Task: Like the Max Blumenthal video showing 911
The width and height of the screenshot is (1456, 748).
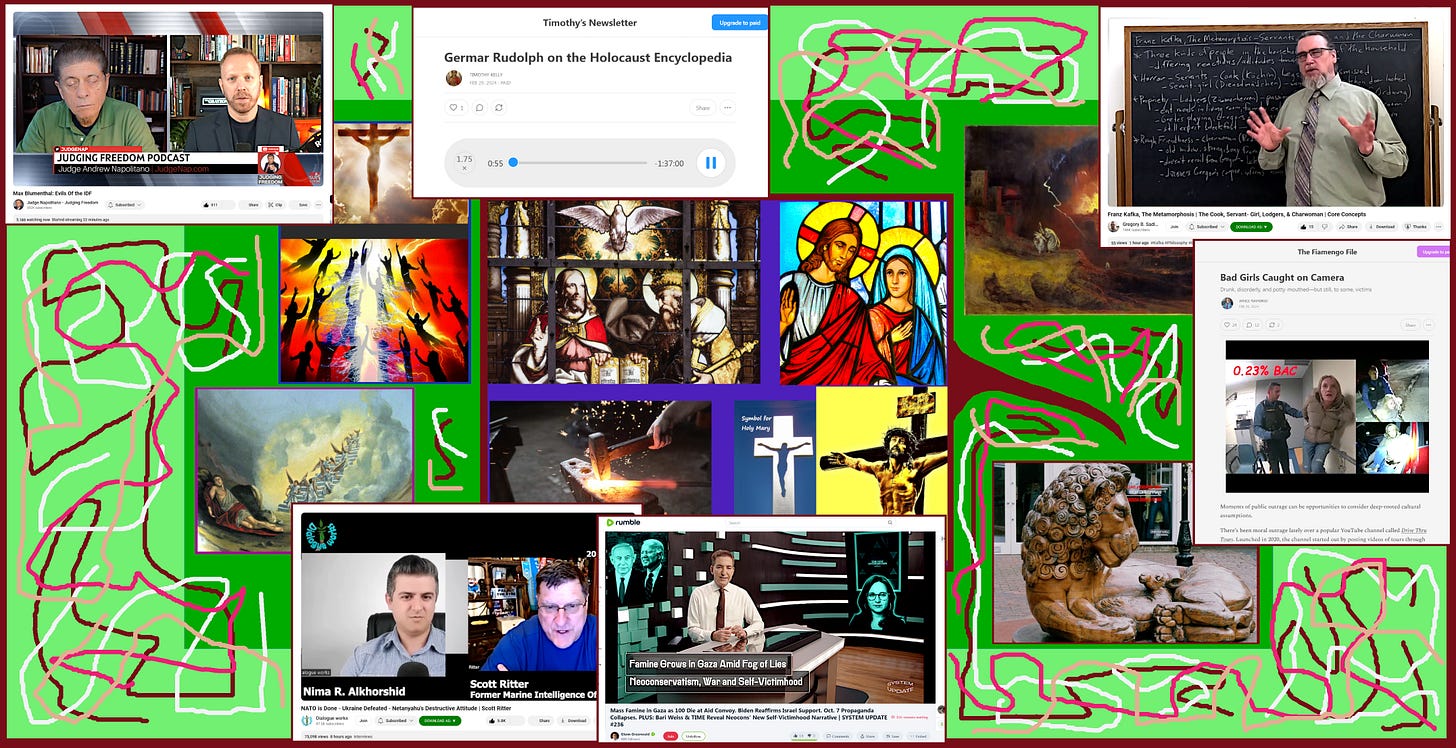Action: (x=214, y=205)
